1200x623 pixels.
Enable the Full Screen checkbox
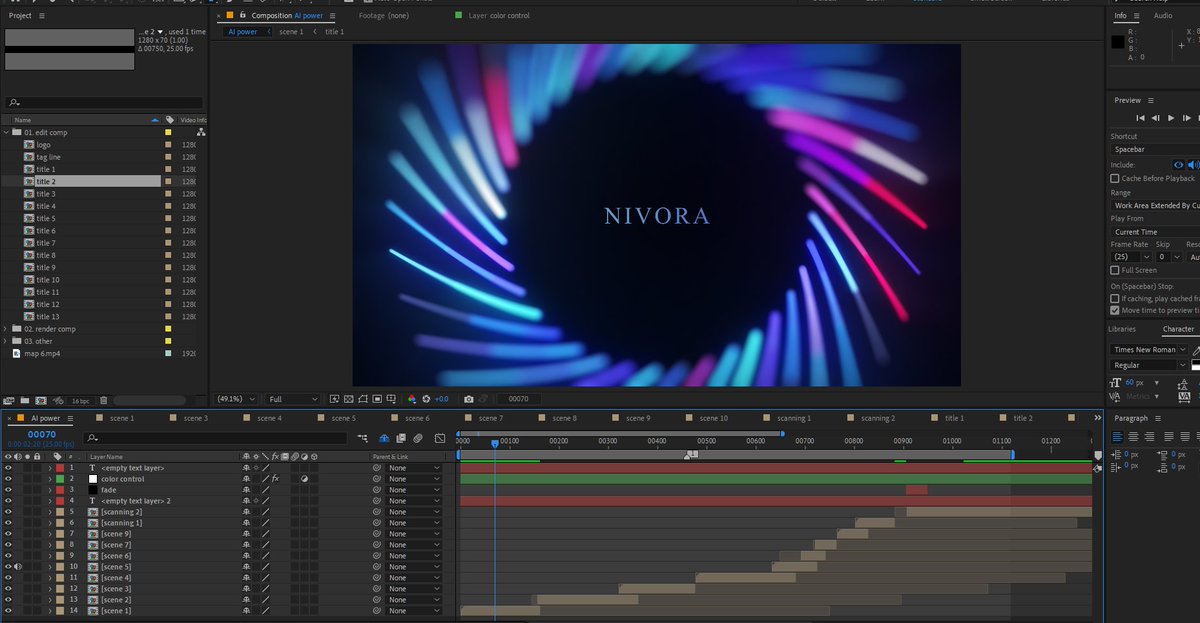(x=1115, y=270)
